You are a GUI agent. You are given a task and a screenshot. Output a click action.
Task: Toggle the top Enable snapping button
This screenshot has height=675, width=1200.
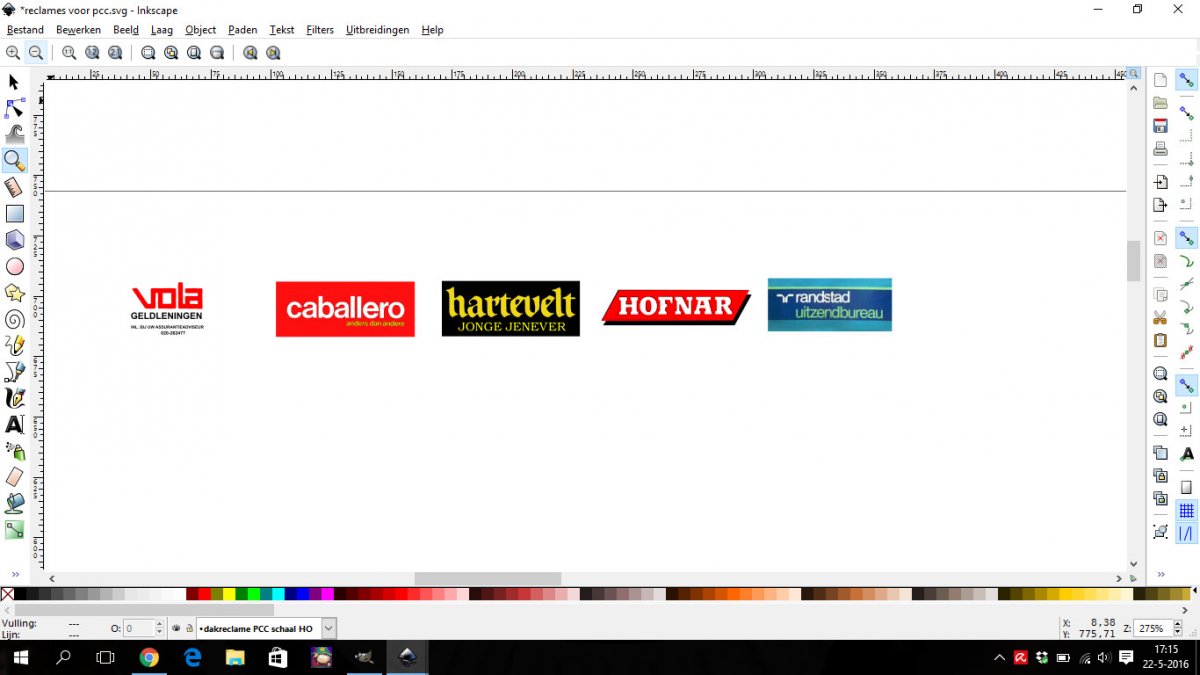click(1187, 80)
